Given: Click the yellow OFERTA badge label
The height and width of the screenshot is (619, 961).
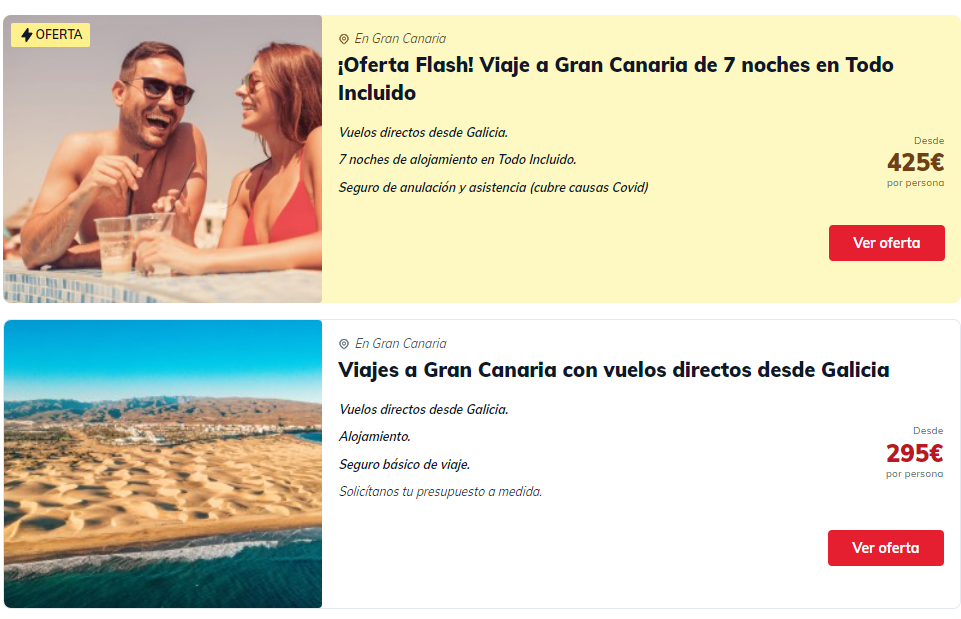Looking at the screenshot, I should pos(50,35).
